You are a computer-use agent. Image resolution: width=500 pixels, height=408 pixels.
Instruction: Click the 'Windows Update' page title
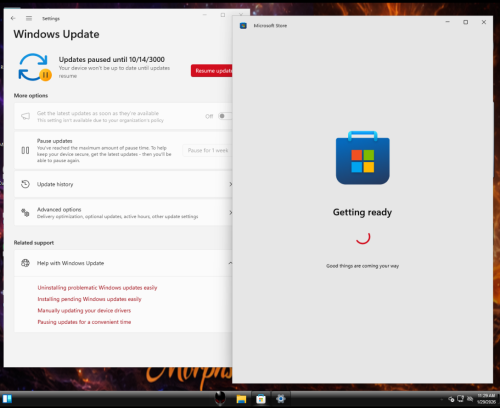pos(56,34)
